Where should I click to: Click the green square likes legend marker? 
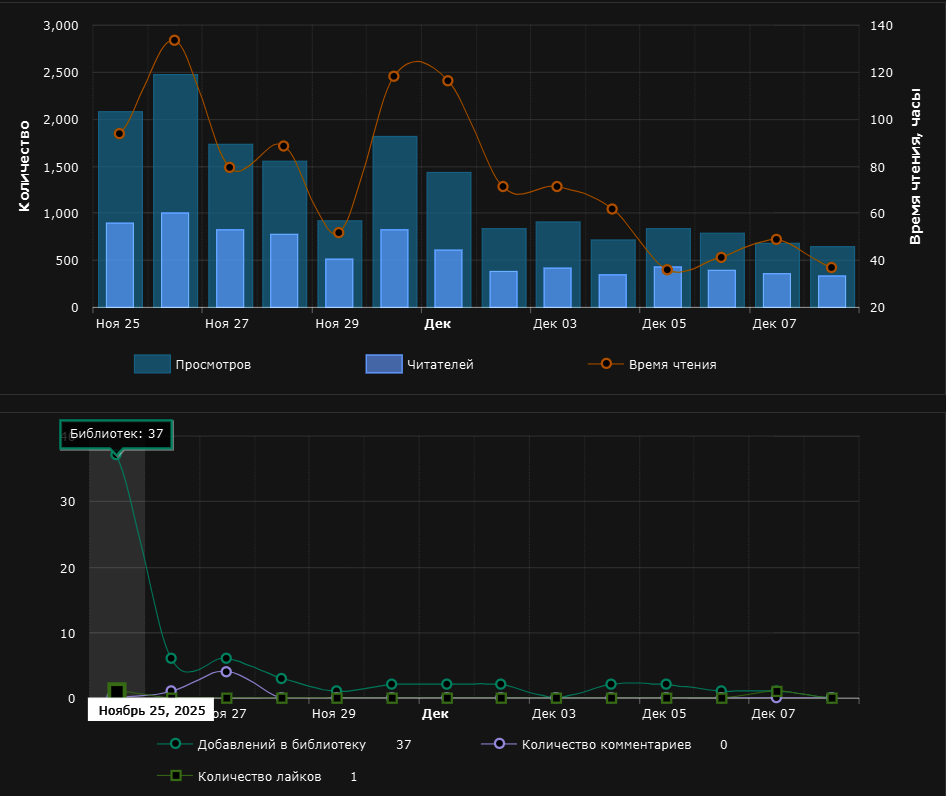point(175,775)
